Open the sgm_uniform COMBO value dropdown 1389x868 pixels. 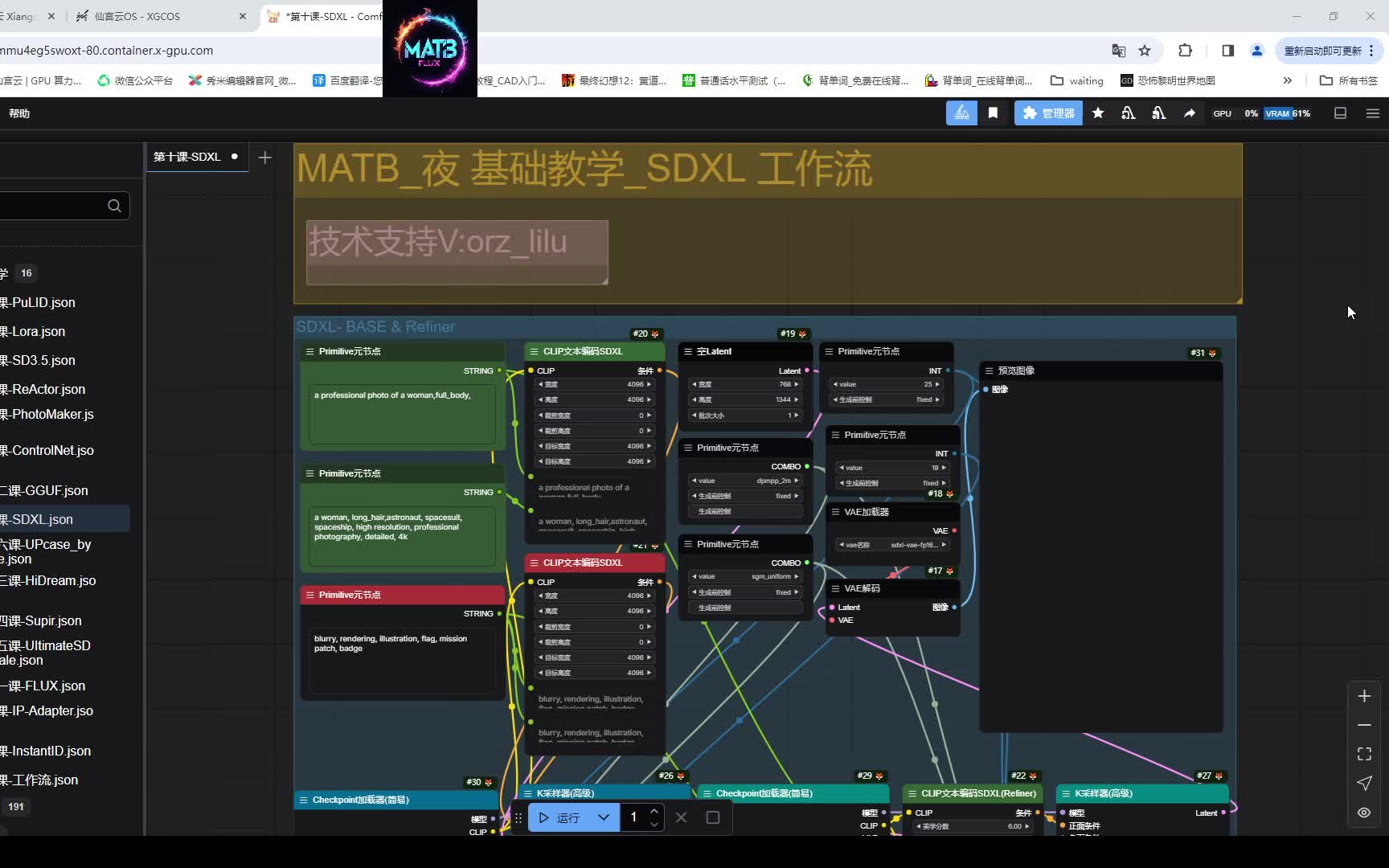click(x=746, y=576)
